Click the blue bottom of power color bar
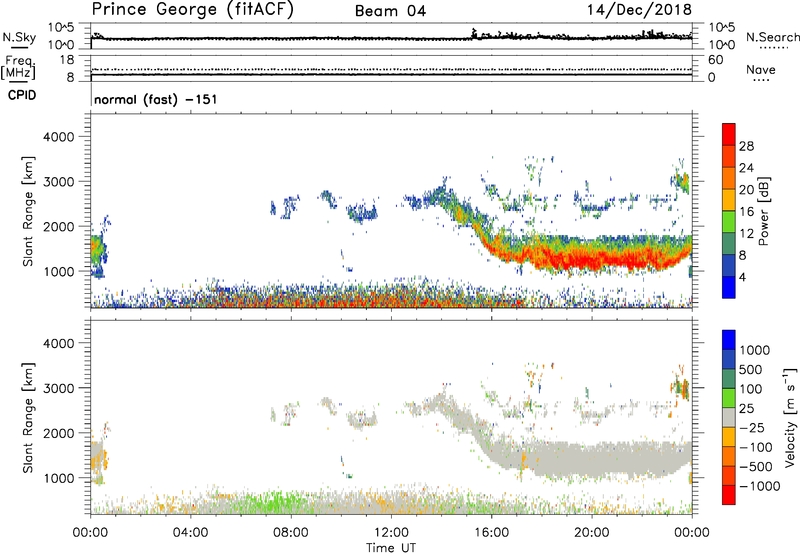 pos(729,287)
